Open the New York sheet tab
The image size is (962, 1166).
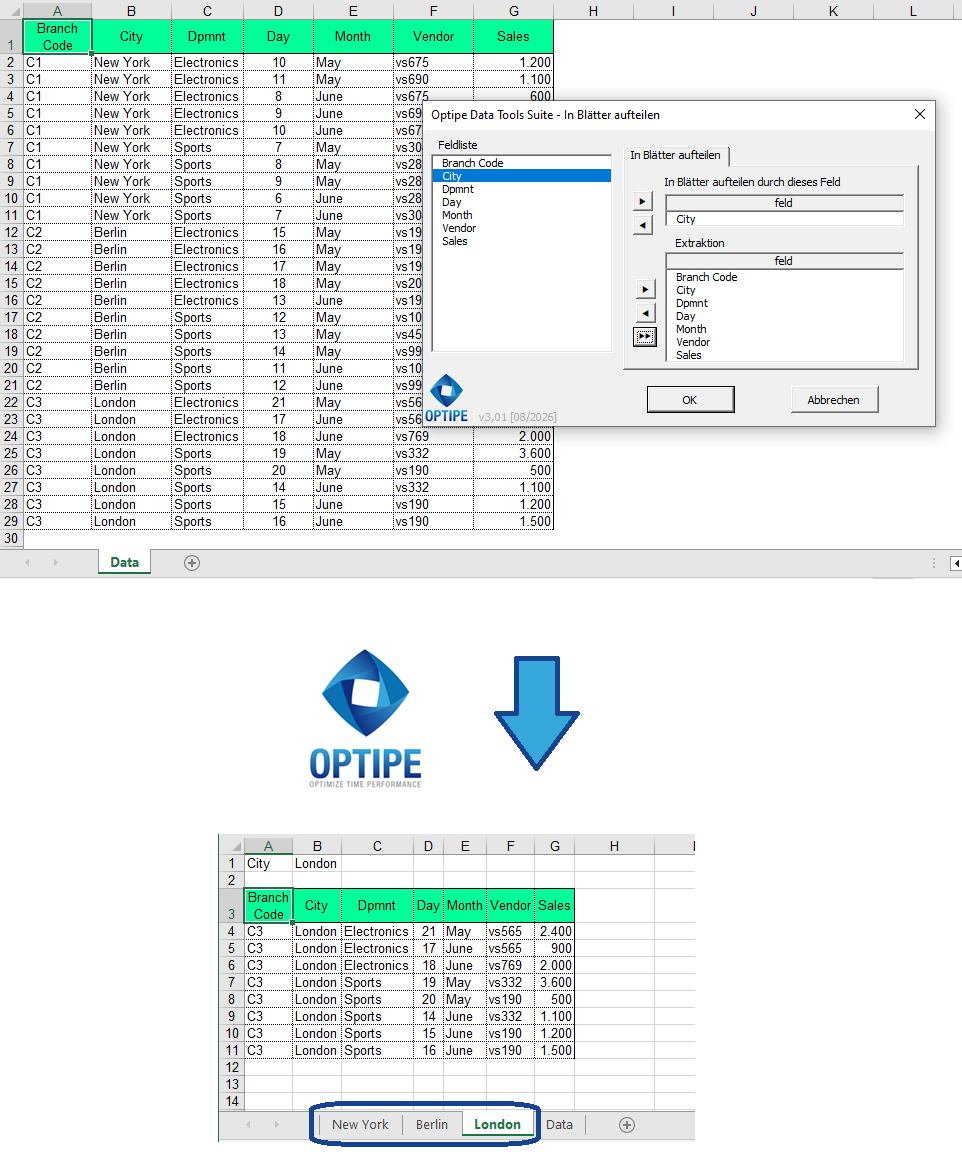pos(361,1124)
